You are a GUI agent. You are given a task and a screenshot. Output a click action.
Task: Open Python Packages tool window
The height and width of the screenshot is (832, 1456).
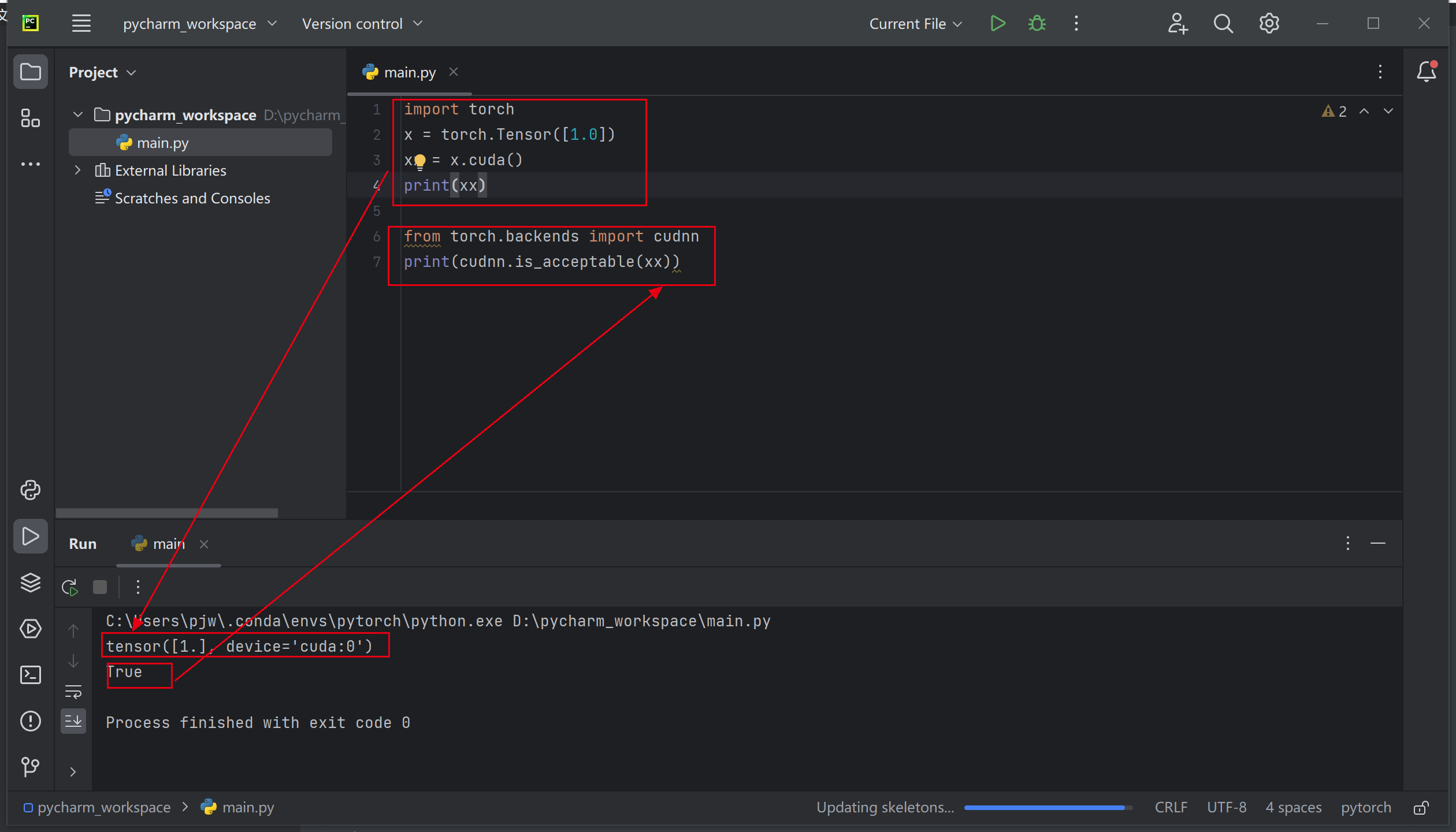tap(30, 582)
